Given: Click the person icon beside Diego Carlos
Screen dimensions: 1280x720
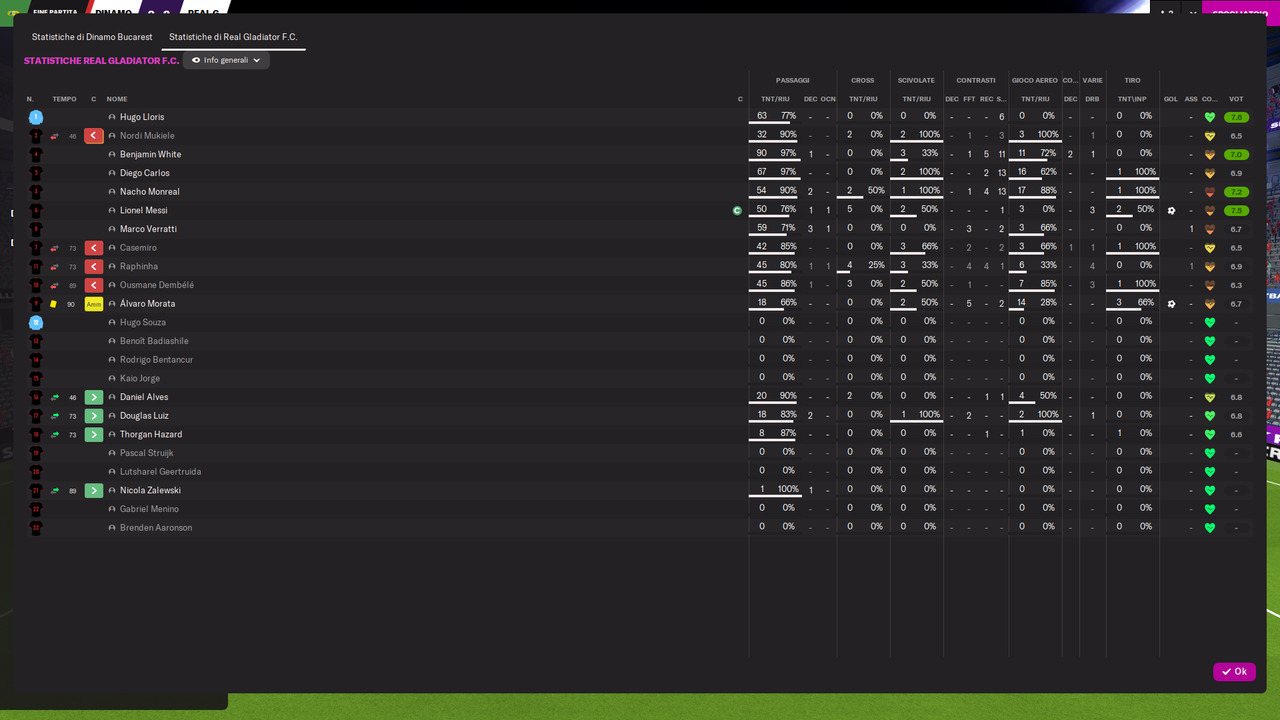Looking at the screenshot, I should (x=112, y=173).
